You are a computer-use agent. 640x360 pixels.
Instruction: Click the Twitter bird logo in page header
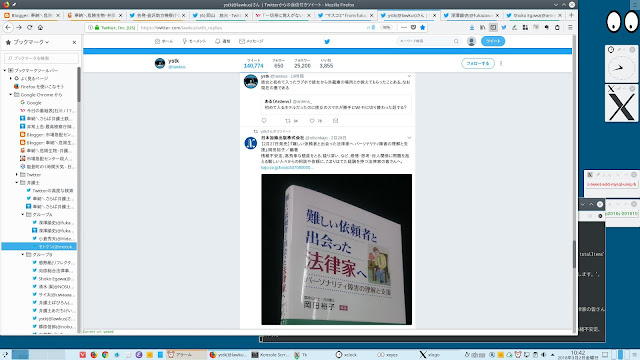point(327,41)
